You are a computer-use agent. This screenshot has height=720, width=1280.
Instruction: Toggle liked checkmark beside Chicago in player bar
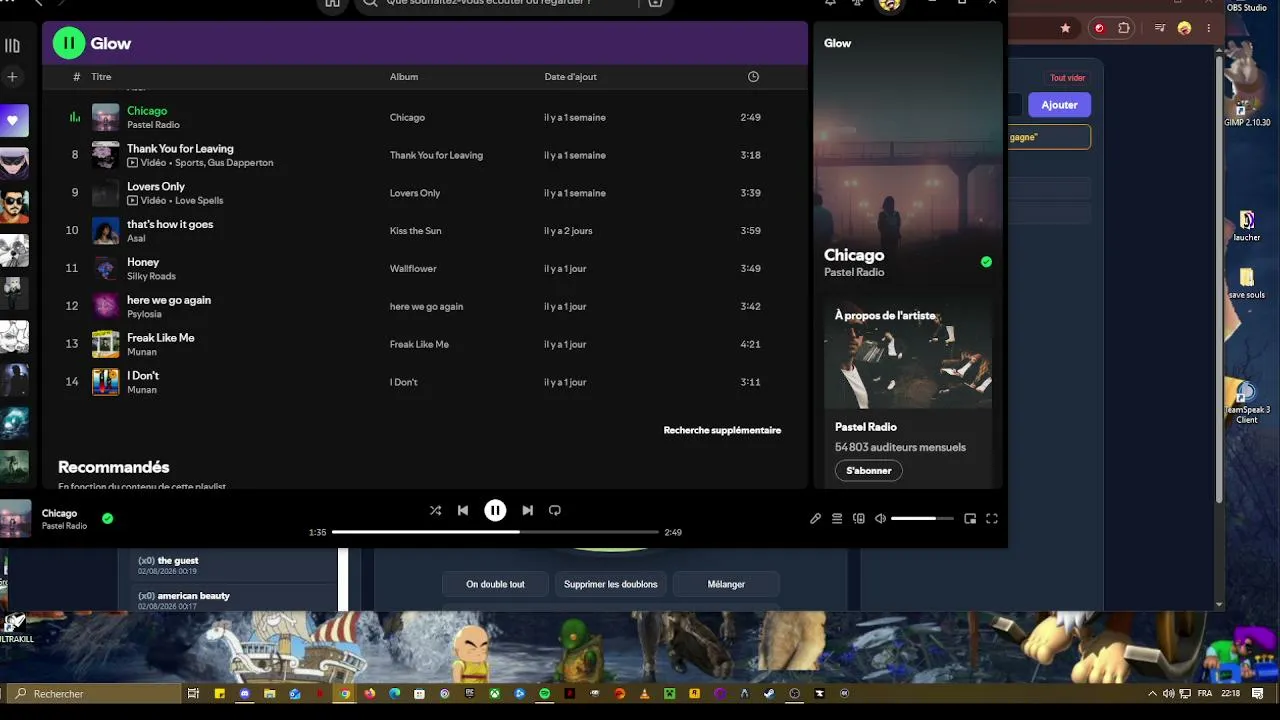point(107,518)
